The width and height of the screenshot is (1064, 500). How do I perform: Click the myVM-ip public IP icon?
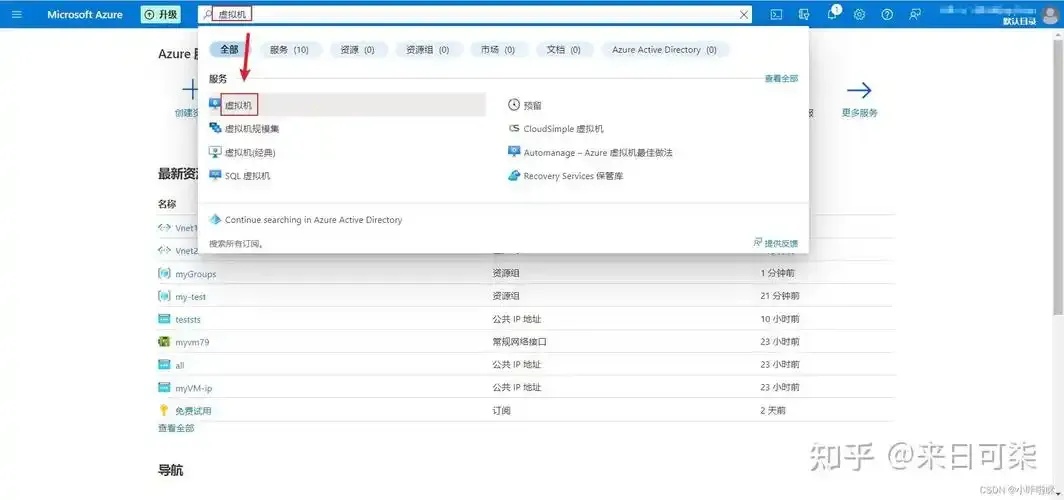pyautogui.click(x=164, y=387)
